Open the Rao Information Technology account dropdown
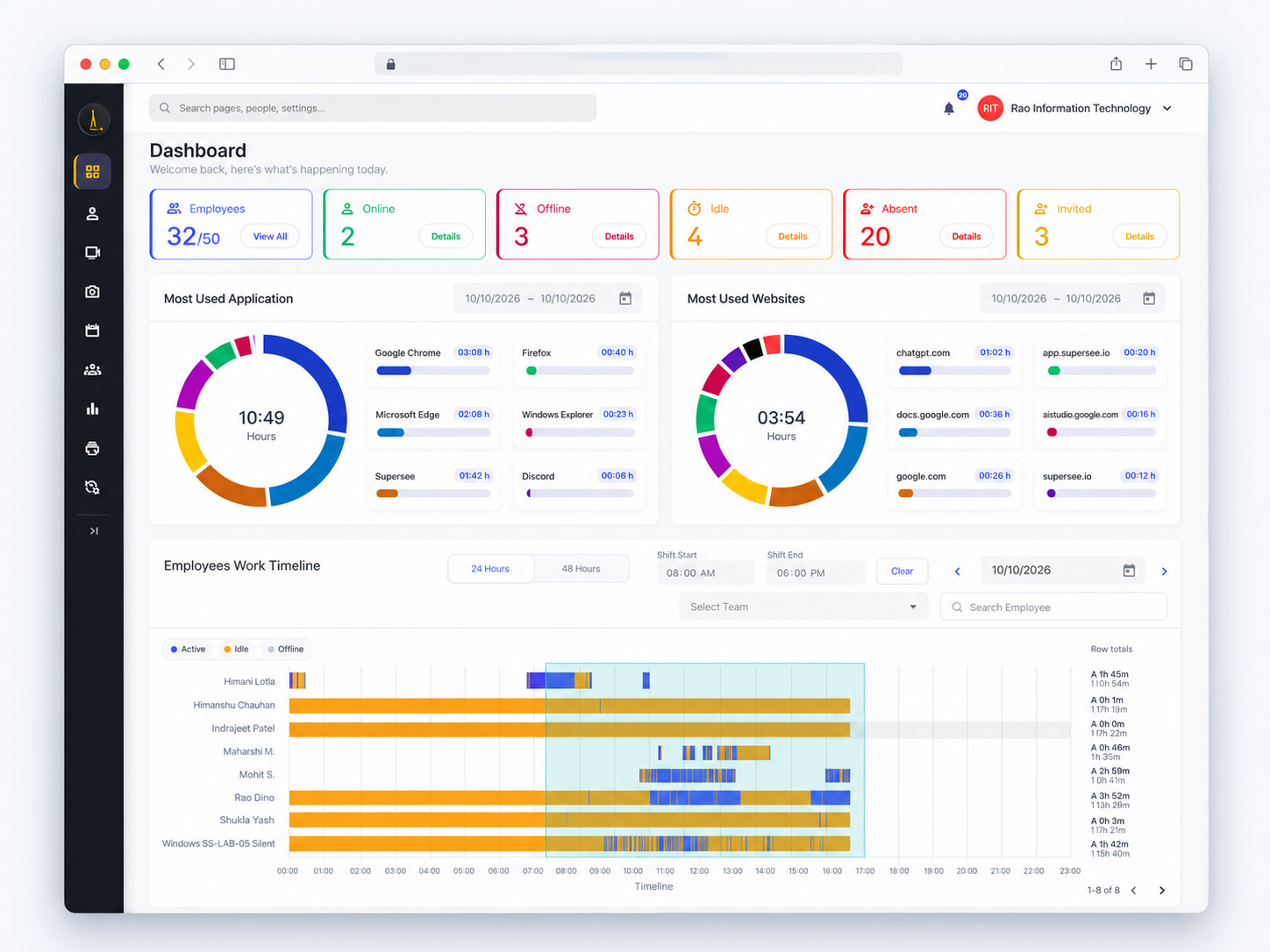This screenshot has width=1270, height=952. point(1090,109)
